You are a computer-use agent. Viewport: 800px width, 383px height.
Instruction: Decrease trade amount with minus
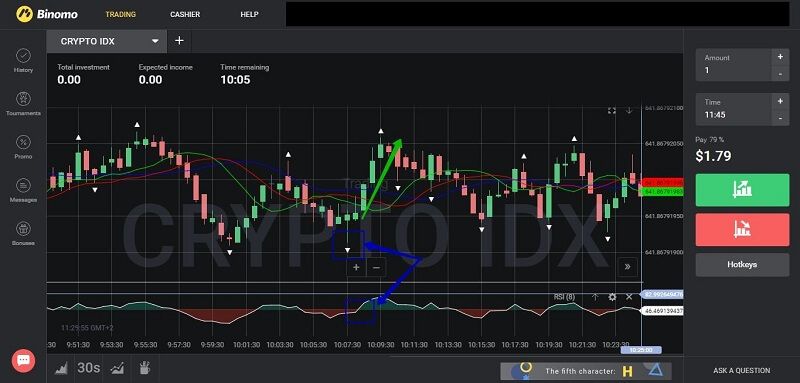coord(780,73)
